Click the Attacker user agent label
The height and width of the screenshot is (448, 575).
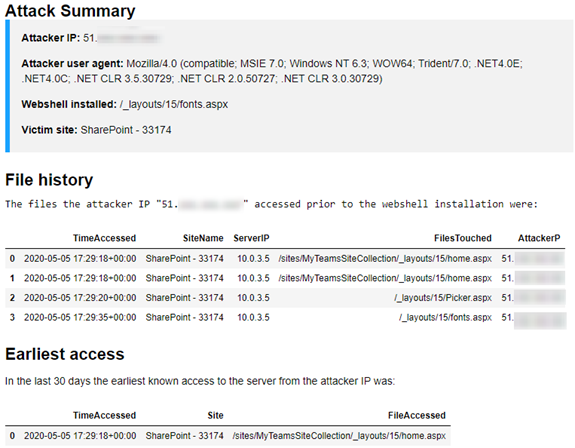point(72,63)
